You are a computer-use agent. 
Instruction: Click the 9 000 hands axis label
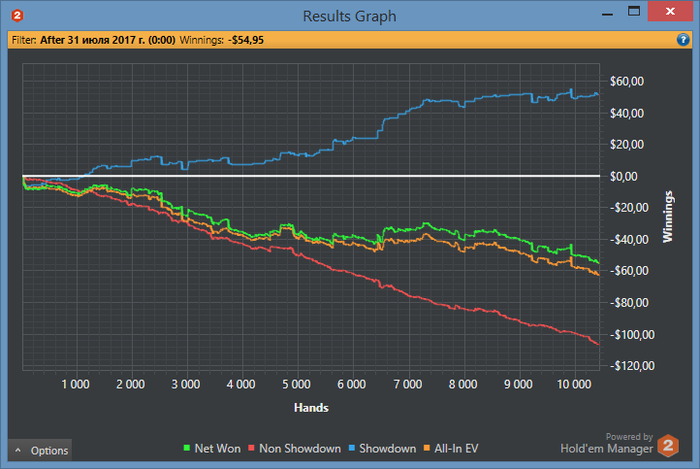518,384
